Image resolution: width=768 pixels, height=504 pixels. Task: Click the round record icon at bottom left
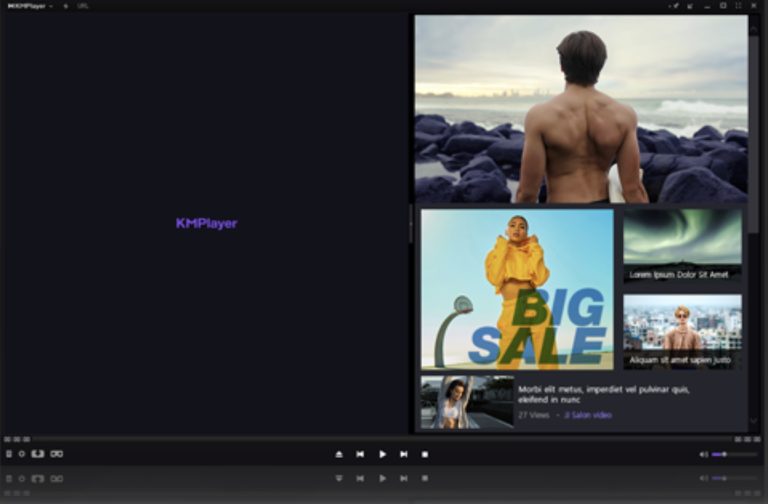click(22, 453)
